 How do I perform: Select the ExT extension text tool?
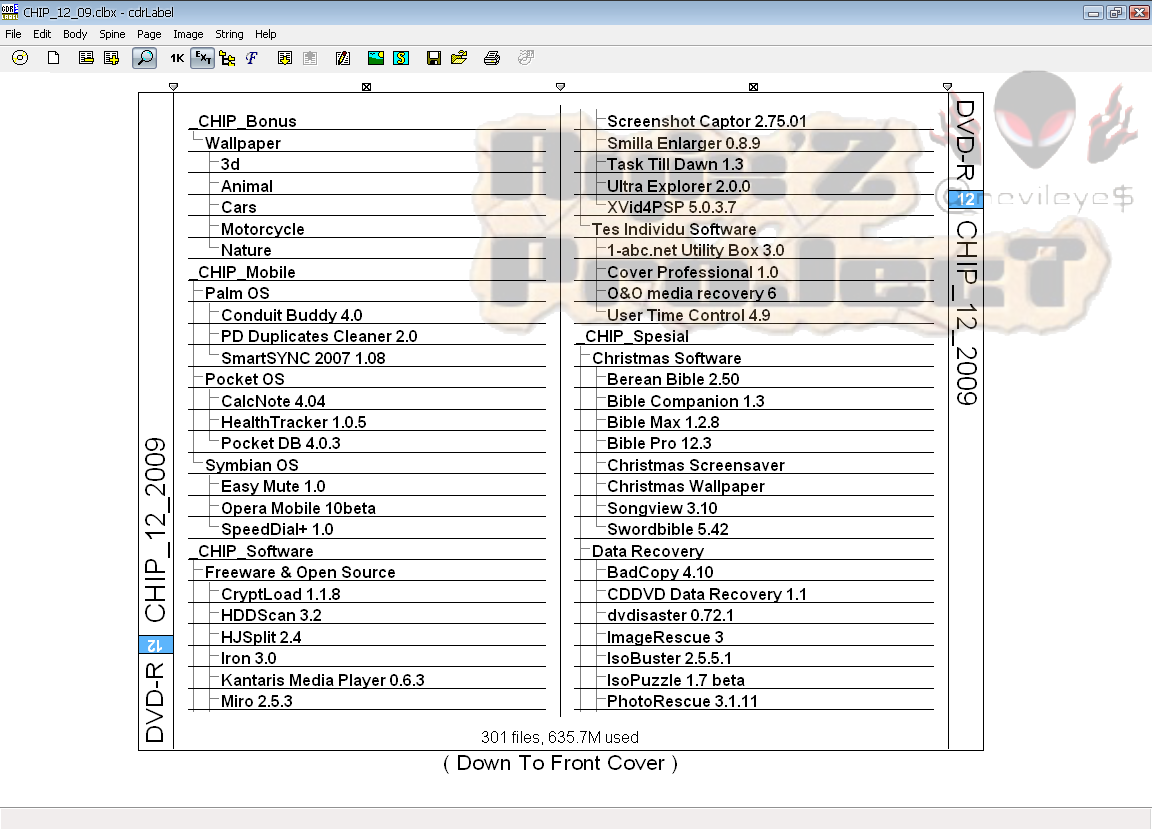coord(202,58)
